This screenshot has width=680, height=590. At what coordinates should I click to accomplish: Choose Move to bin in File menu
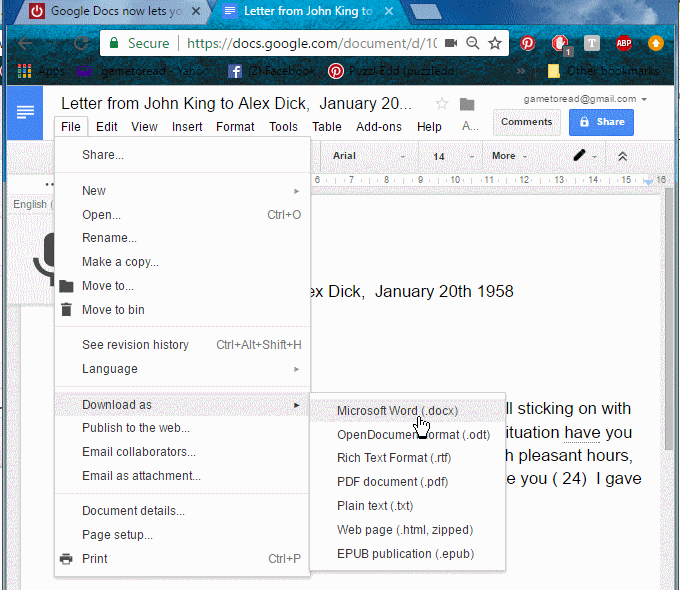182,310
